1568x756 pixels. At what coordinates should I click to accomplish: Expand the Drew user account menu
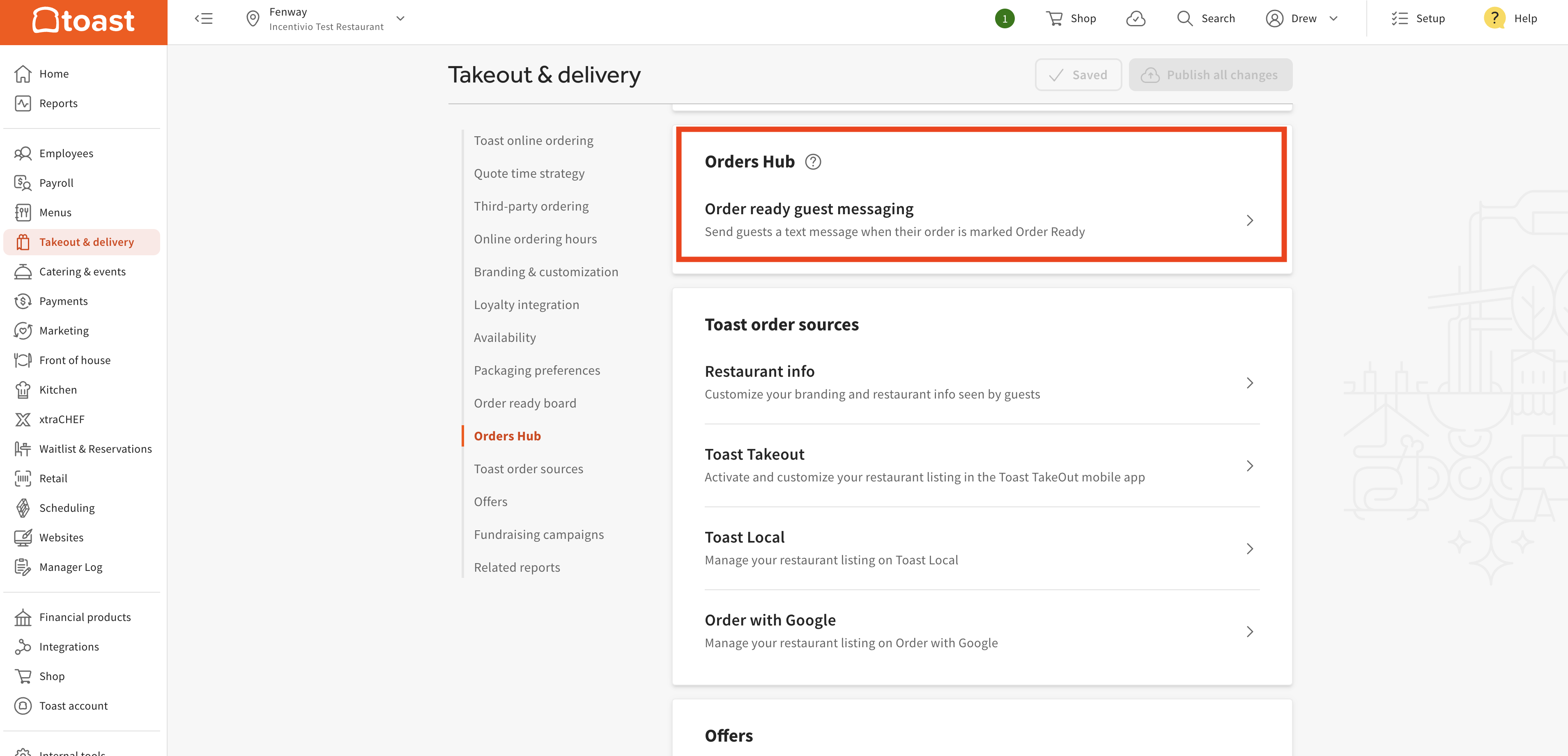(x=1302, y=18)
